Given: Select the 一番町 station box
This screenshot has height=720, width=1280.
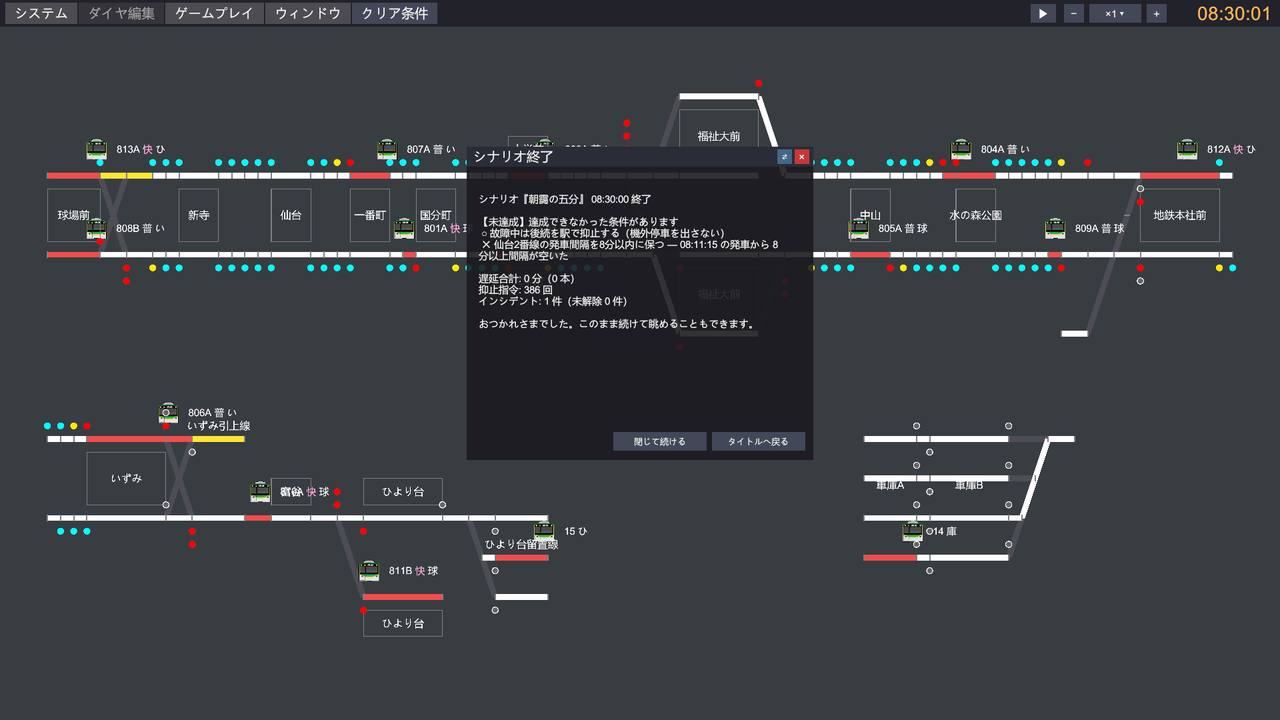Looking at the screenshot, I should click(x=370, y=215).
